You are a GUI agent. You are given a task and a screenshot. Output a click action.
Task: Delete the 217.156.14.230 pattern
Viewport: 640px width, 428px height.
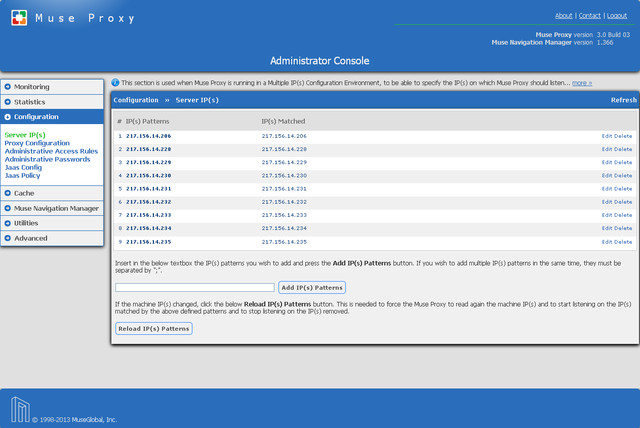pos(623,175)
